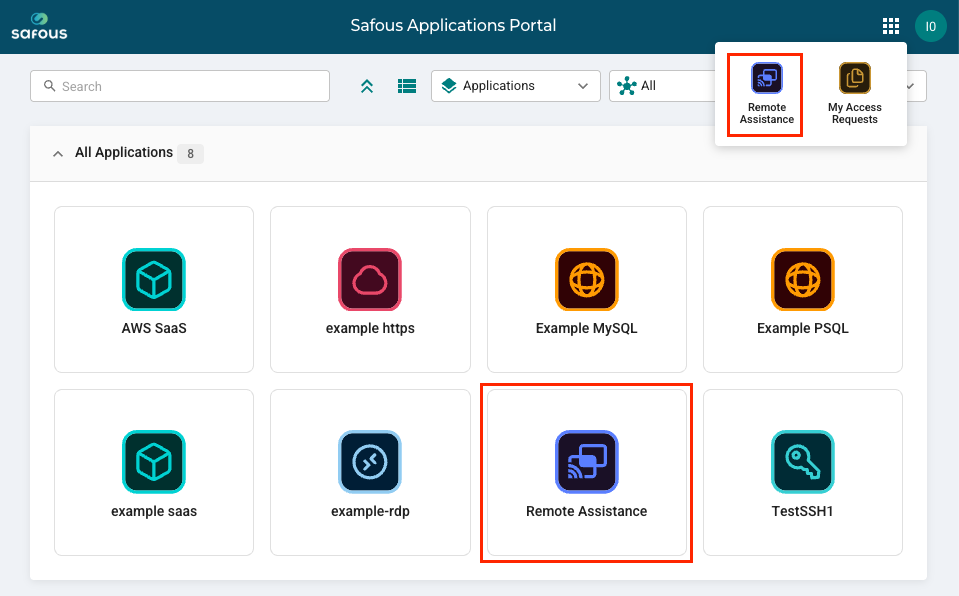Click the AWS SaaS label

tap(154, 329)
